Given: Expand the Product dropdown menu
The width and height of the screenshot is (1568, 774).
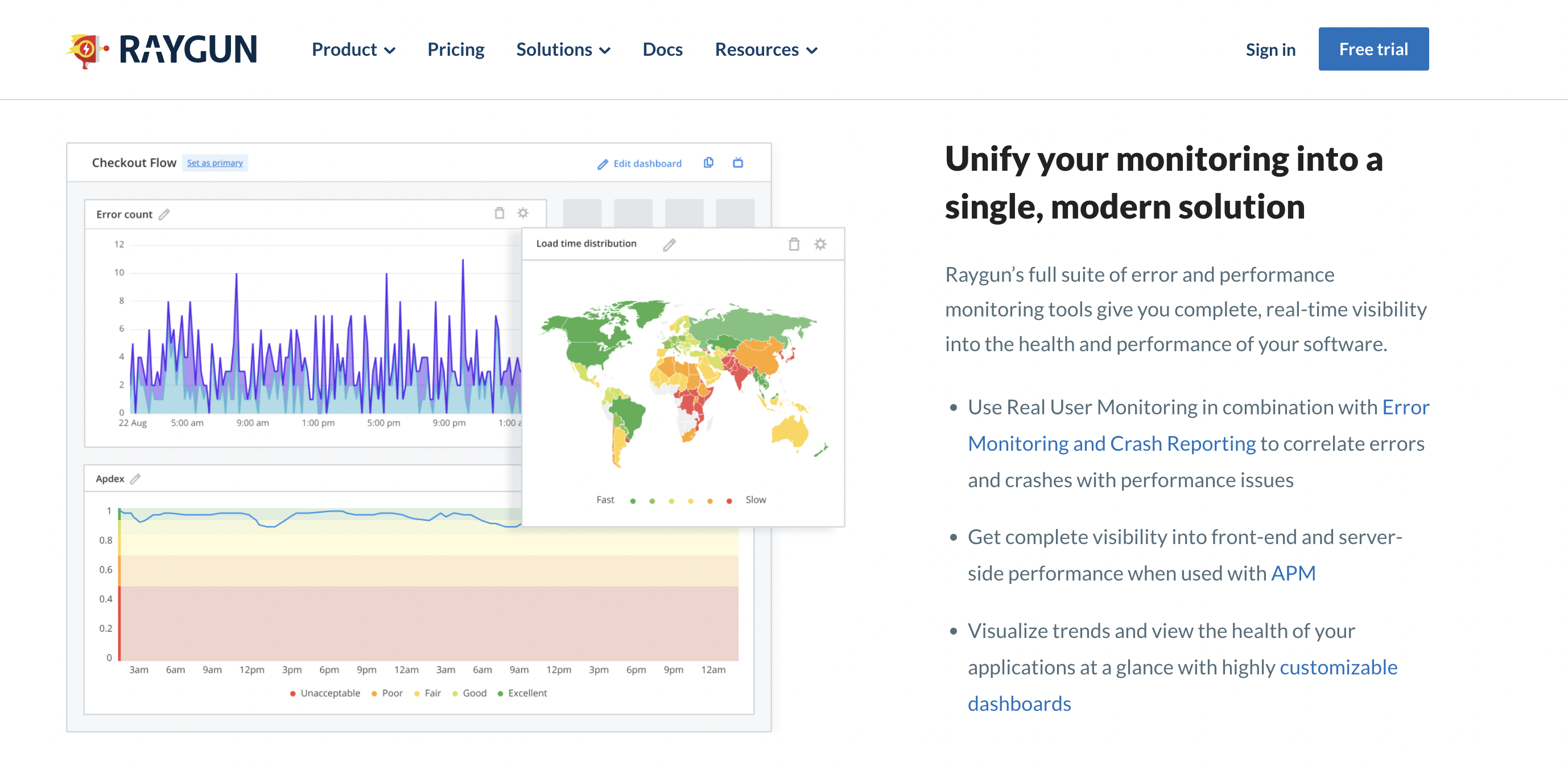Looking at the screenshot, I should coord(353,50).
